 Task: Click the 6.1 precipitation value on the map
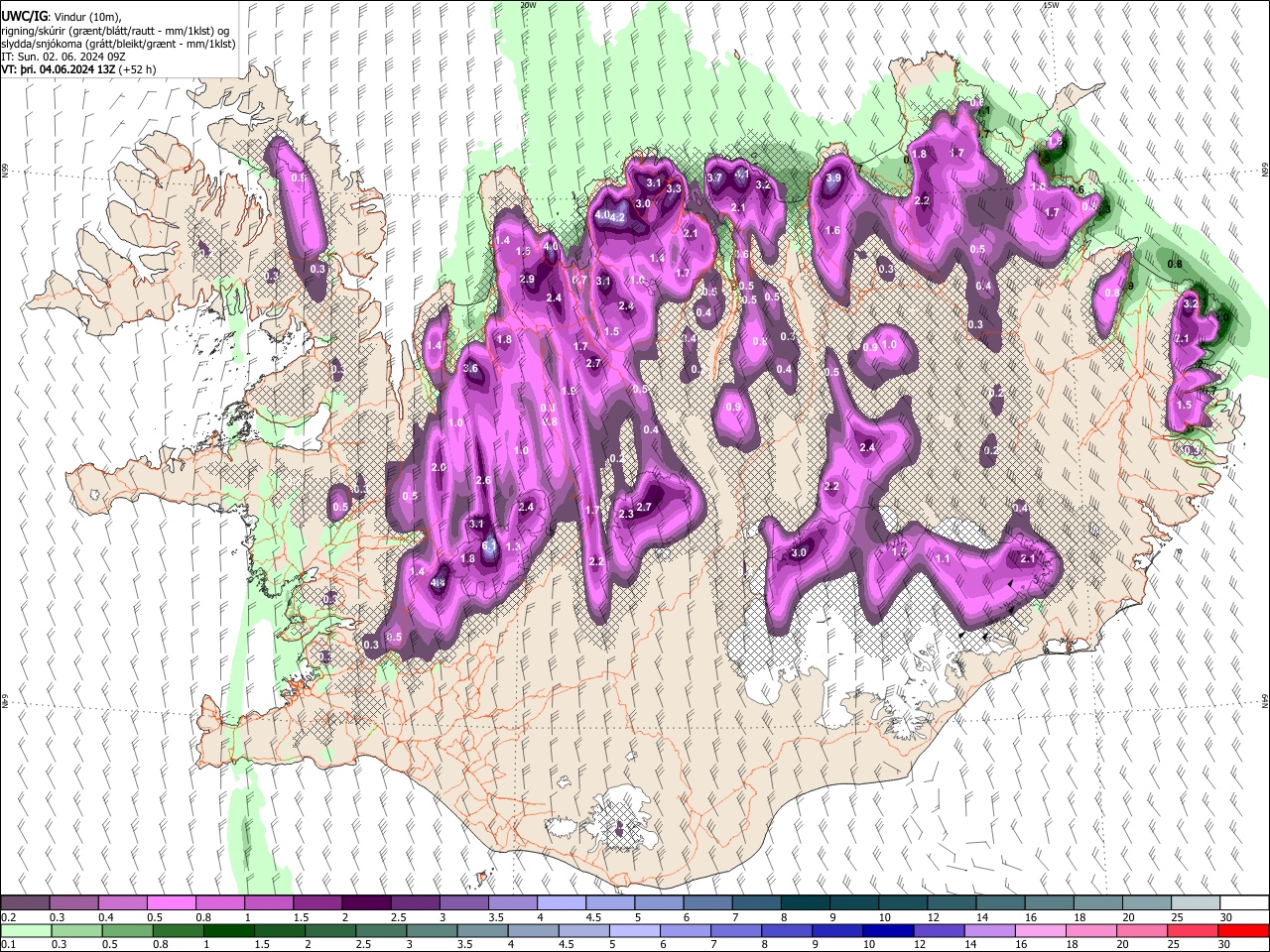coord(489,545)
